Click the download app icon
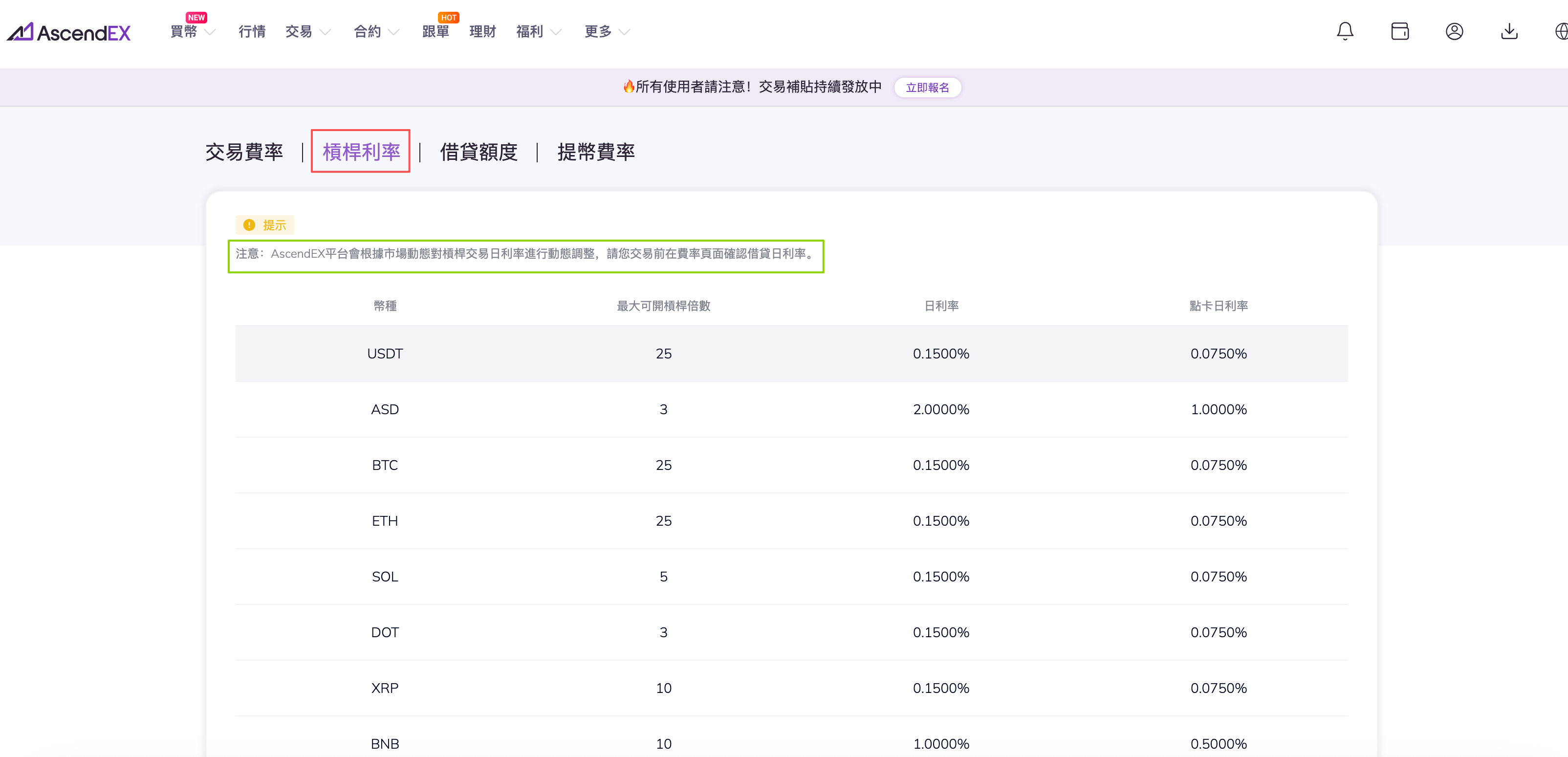This screenshot has height=757, width=1568. (1509, 31)
